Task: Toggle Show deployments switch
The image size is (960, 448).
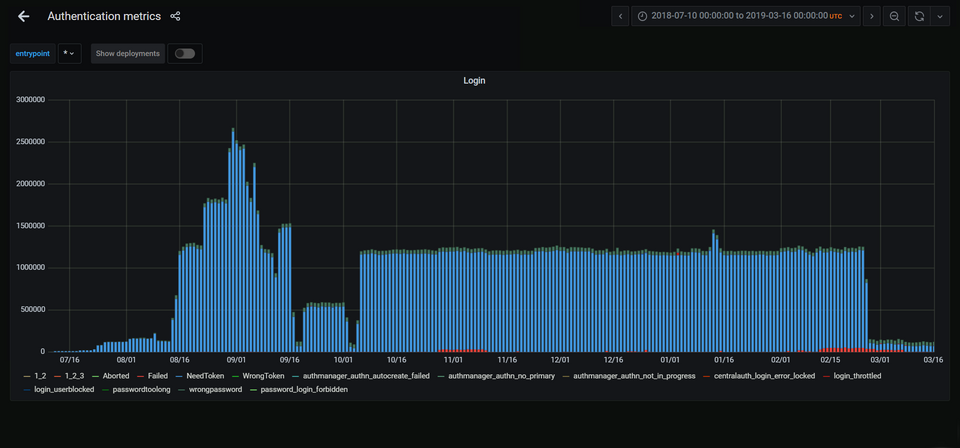Action: [x=185, y=53]
